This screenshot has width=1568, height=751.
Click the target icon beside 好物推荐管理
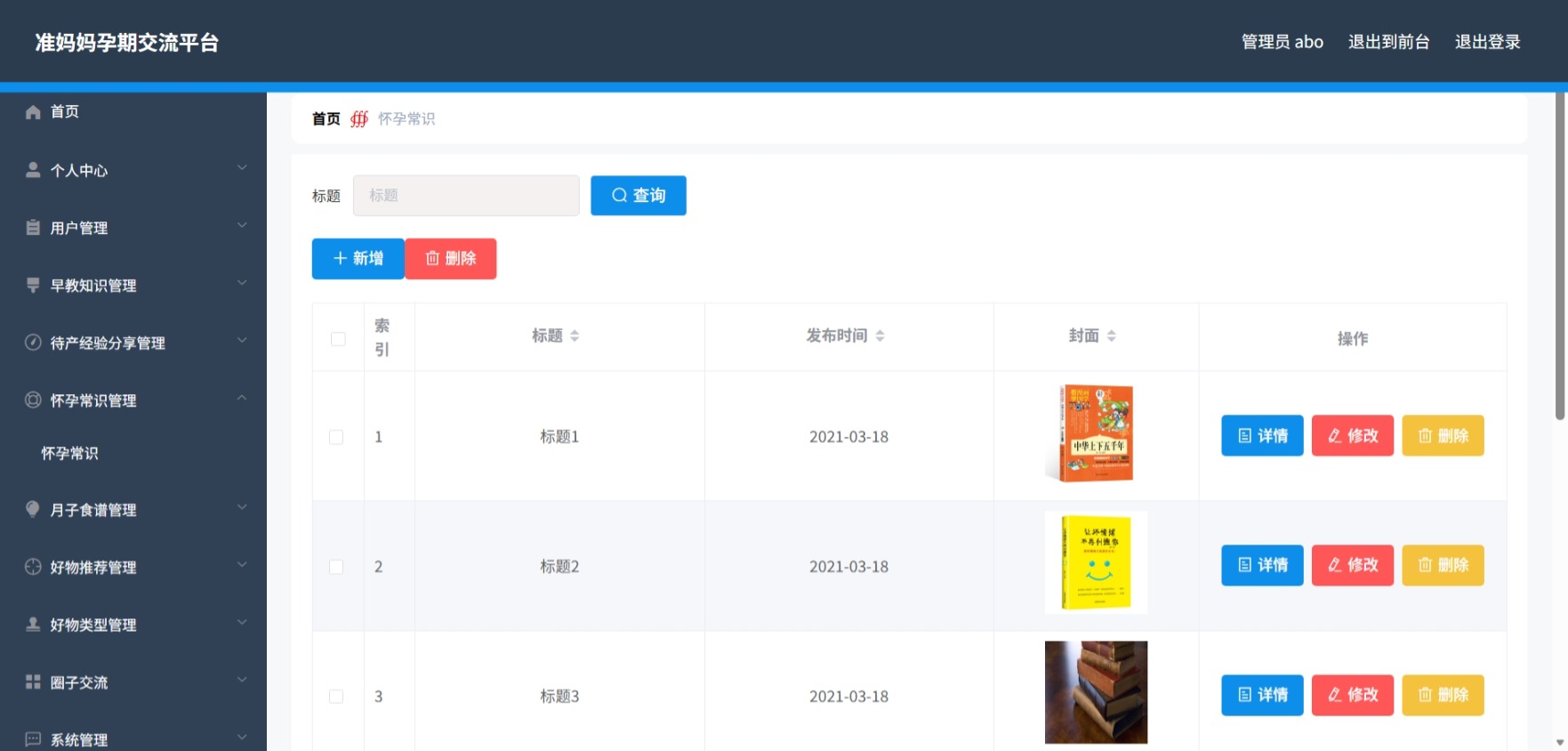(33, 567)
